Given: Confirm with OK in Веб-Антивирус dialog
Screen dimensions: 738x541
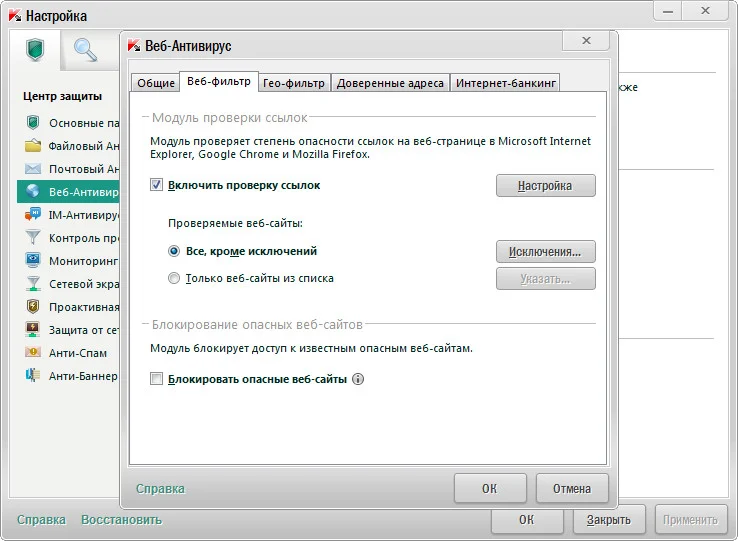Looking at the screenshot, I should (490, 488).
